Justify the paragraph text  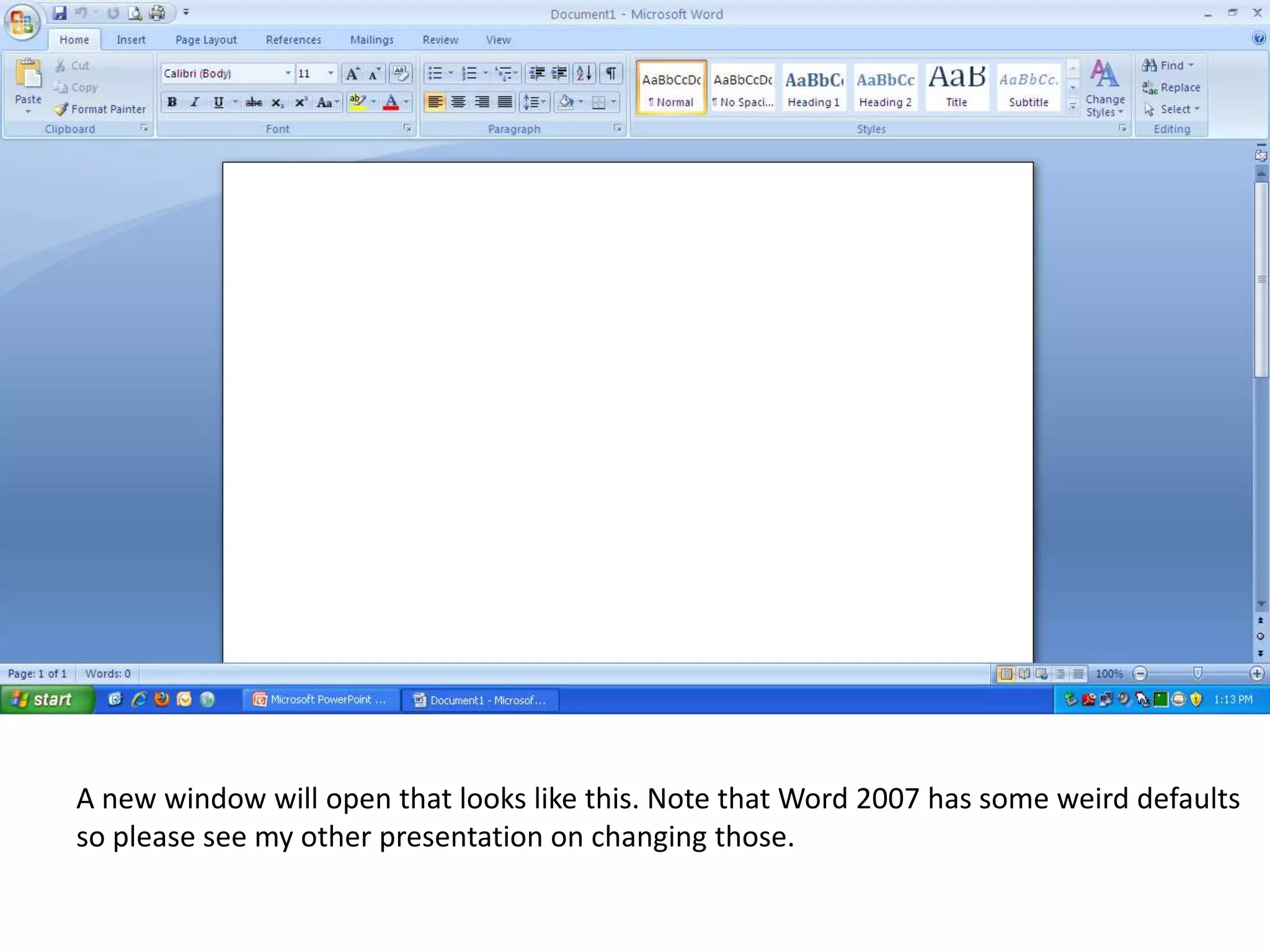[x=505, y=102]
